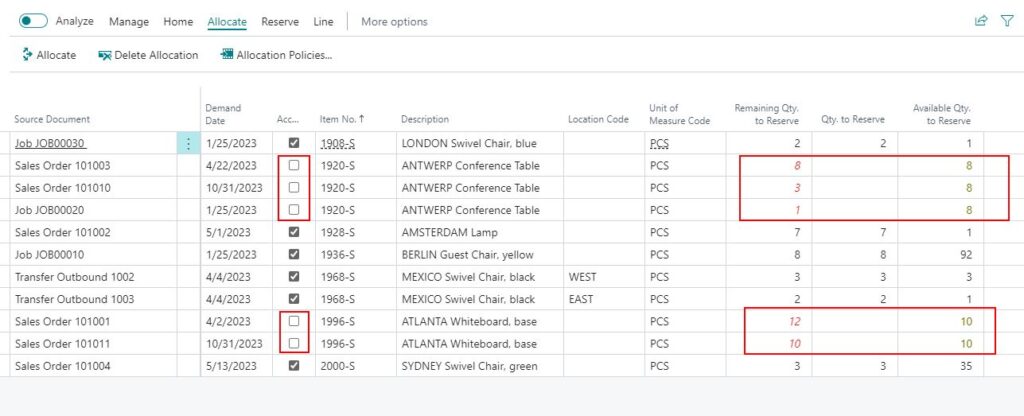Open the row menu for Job JOB00030
Screen dimensions: 1024x416
(189, 143)
